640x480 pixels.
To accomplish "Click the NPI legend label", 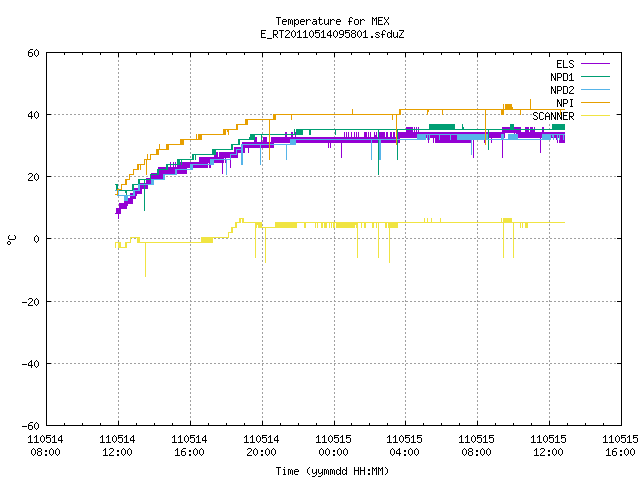I will click(x=565, y=103).
